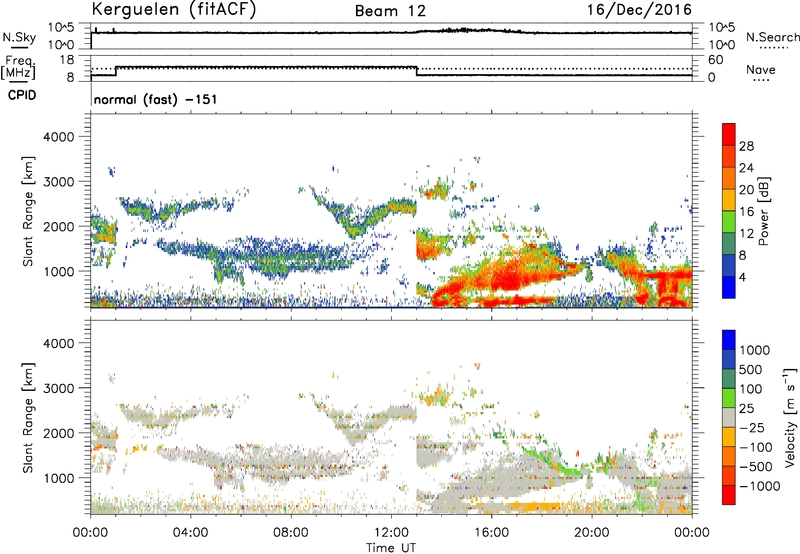Click the "16:00" time tick label
Viewport: 800px width, 554px height.
point(491,533)
